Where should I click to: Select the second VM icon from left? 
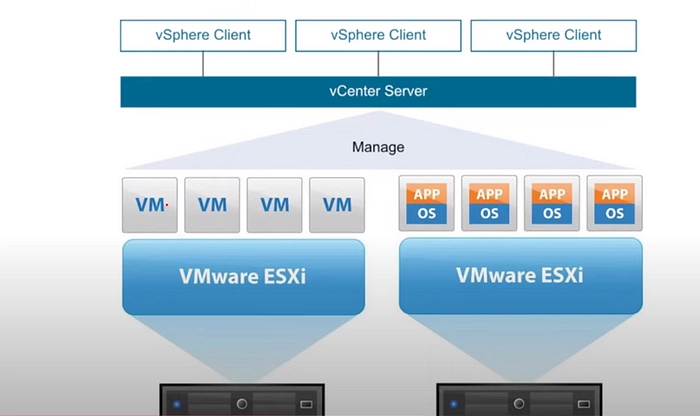coord(213,204)
